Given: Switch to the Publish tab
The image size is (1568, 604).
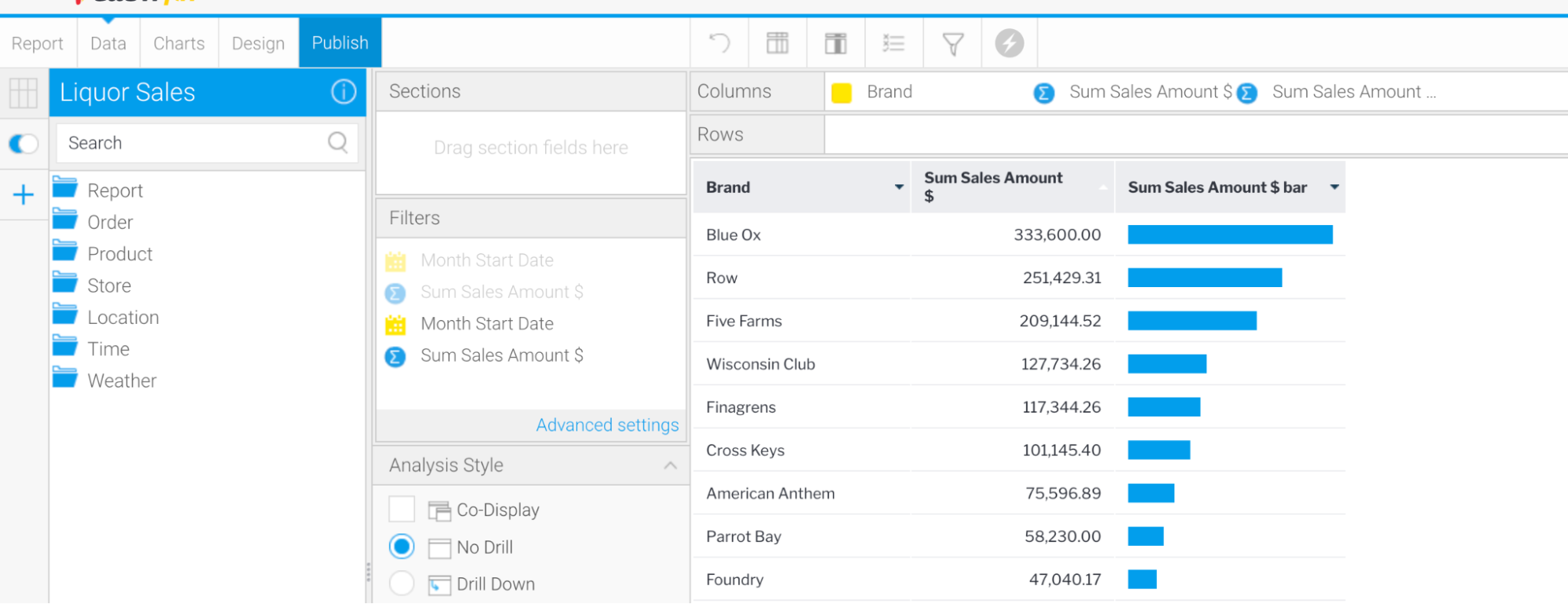Looking at the screenshot, I should tap(340, 42).
